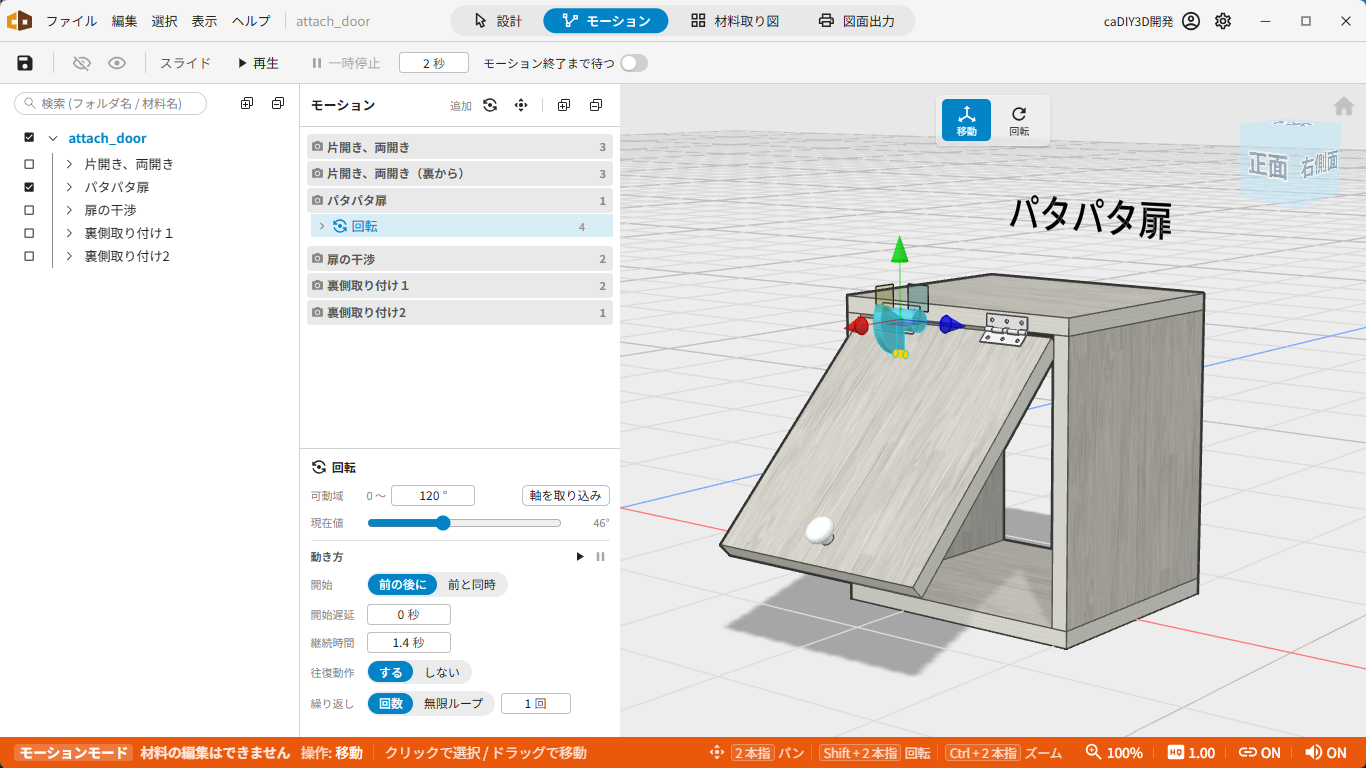Select 前と同時 start option
Image resolution: width=1366 pixels, height=768 pixels.
point(471,585)
